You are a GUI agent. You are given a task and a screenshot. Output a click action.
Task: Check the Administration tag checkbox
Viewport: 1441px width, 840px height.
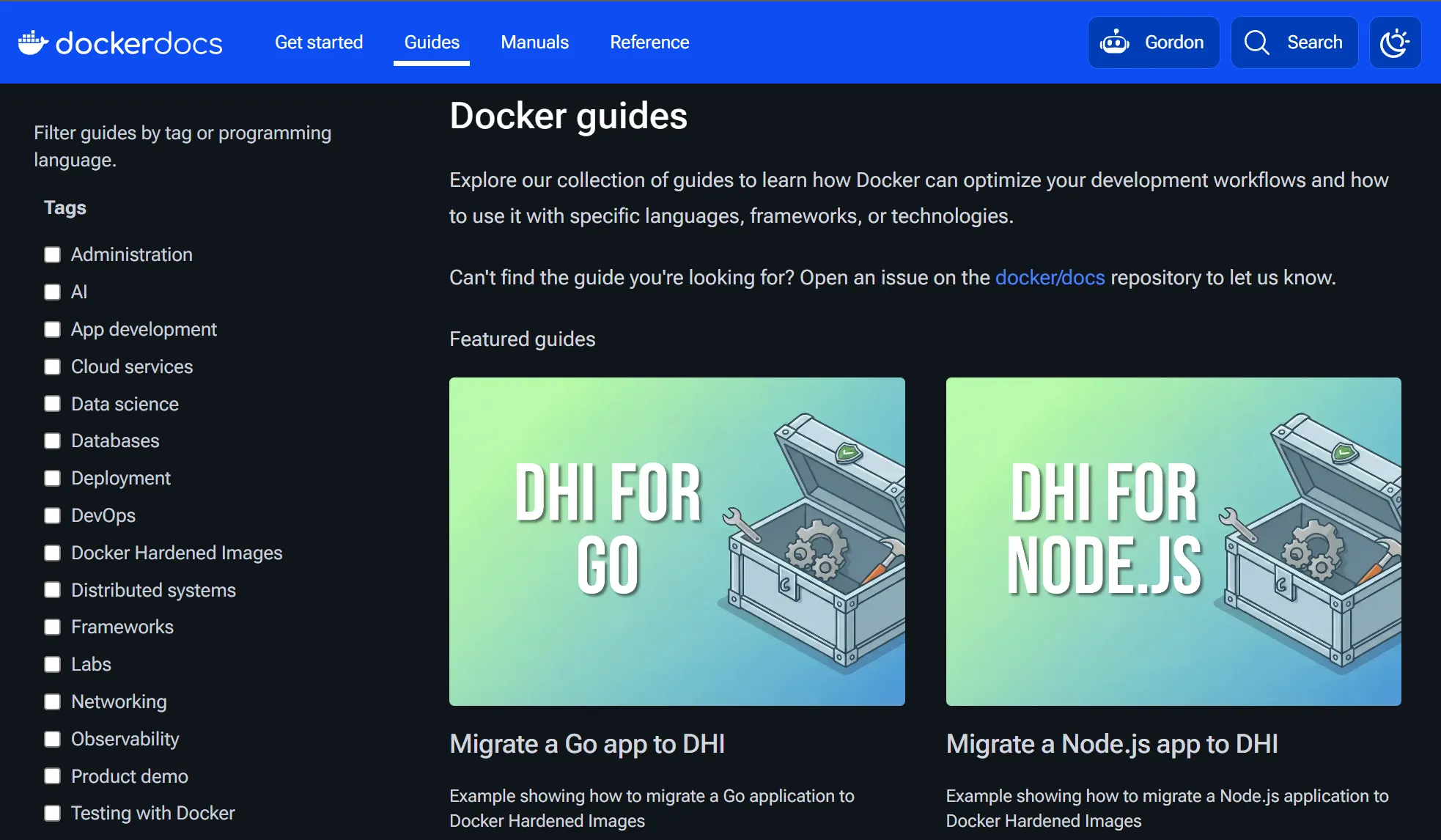click(52, 254)
